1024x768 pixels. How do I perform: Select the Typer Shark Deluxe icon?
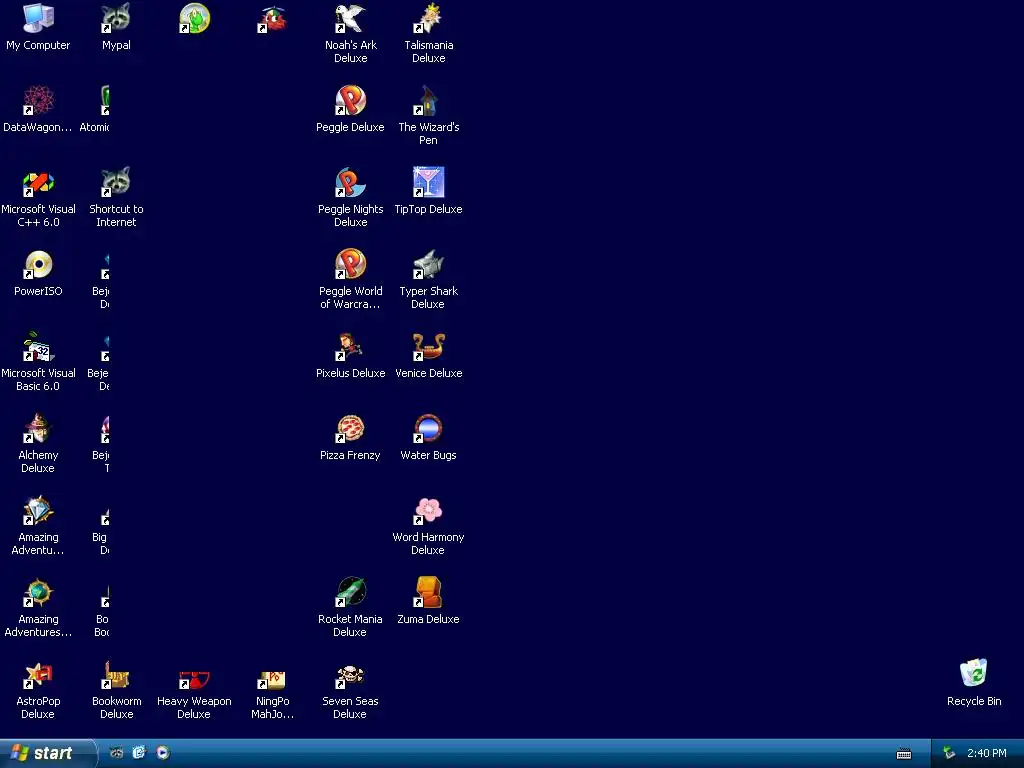(428, 264)
